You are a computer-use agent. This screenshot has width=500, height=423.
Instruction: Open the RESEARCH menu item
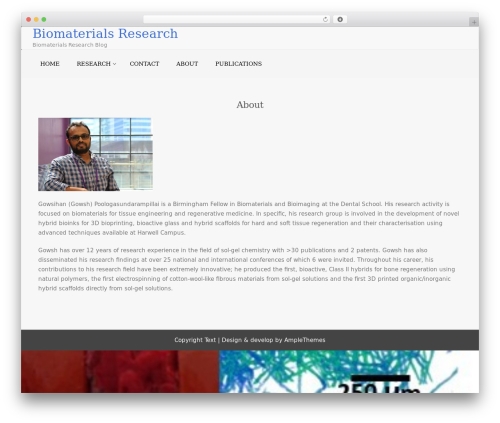click(x=93, y=64)
